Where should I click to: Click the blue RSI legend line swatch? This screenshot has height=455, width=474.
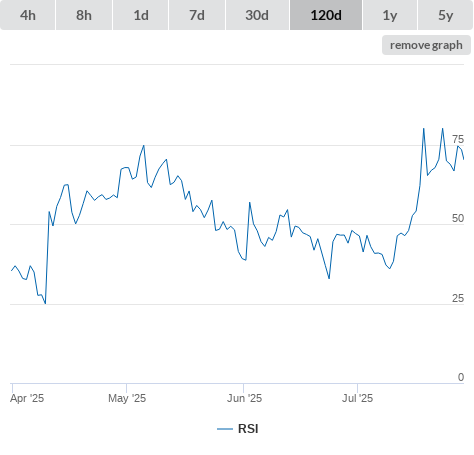[x=225, y=429]
